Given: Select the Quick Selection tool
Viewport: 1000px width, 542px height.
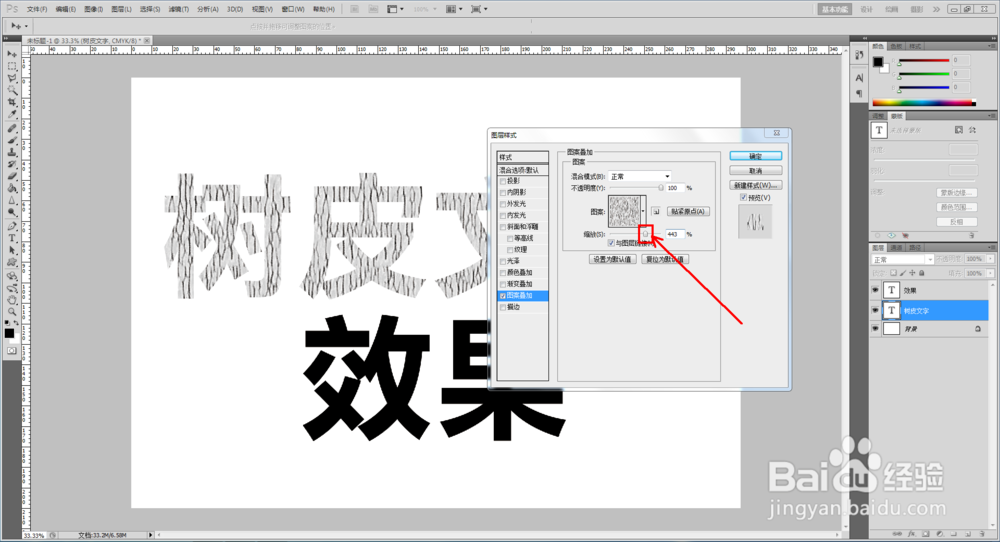Looking at the screenshot, I should click(x=11, y=91).
